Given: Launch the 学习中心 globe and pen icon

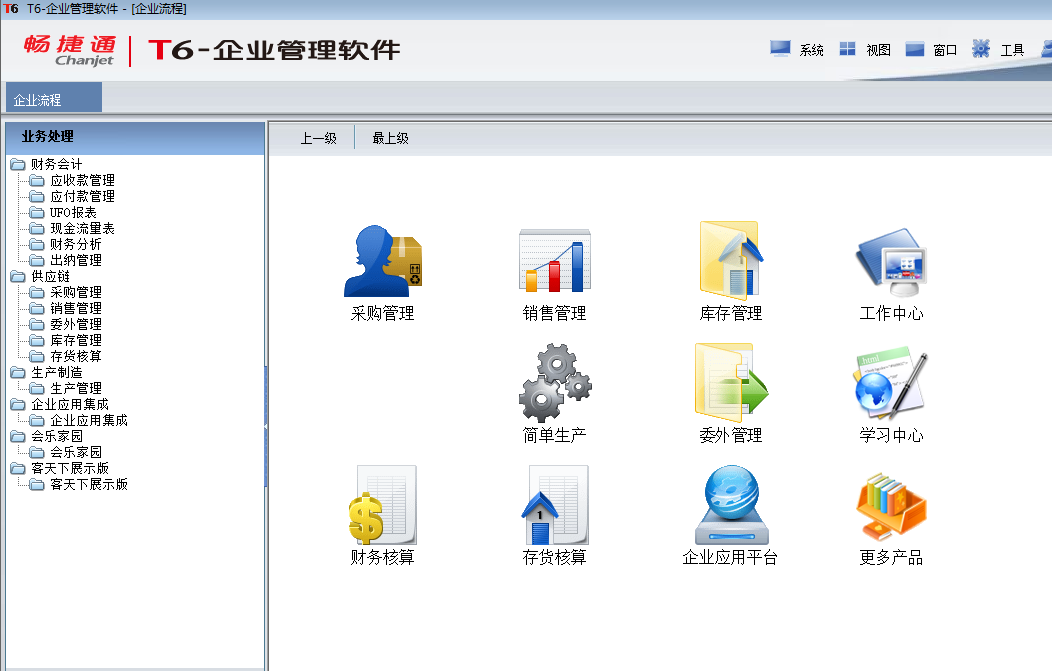Looking at the screenshot, I should tap(891, 383).
